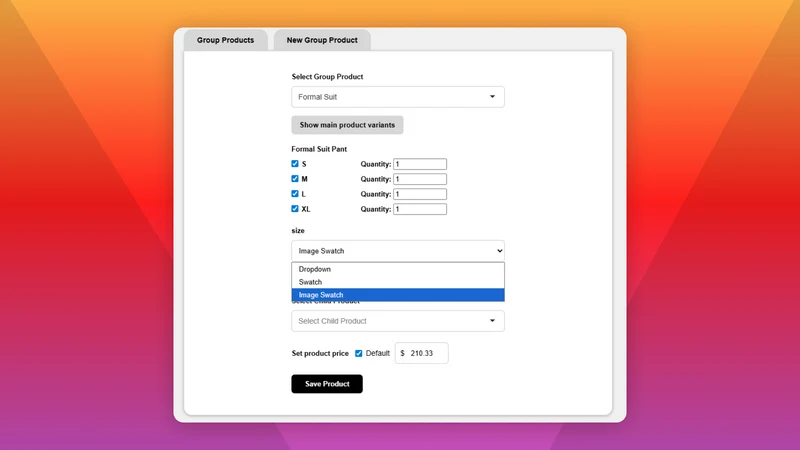
Task: Click the quantity field for size M
Action: tap(420, 179)
